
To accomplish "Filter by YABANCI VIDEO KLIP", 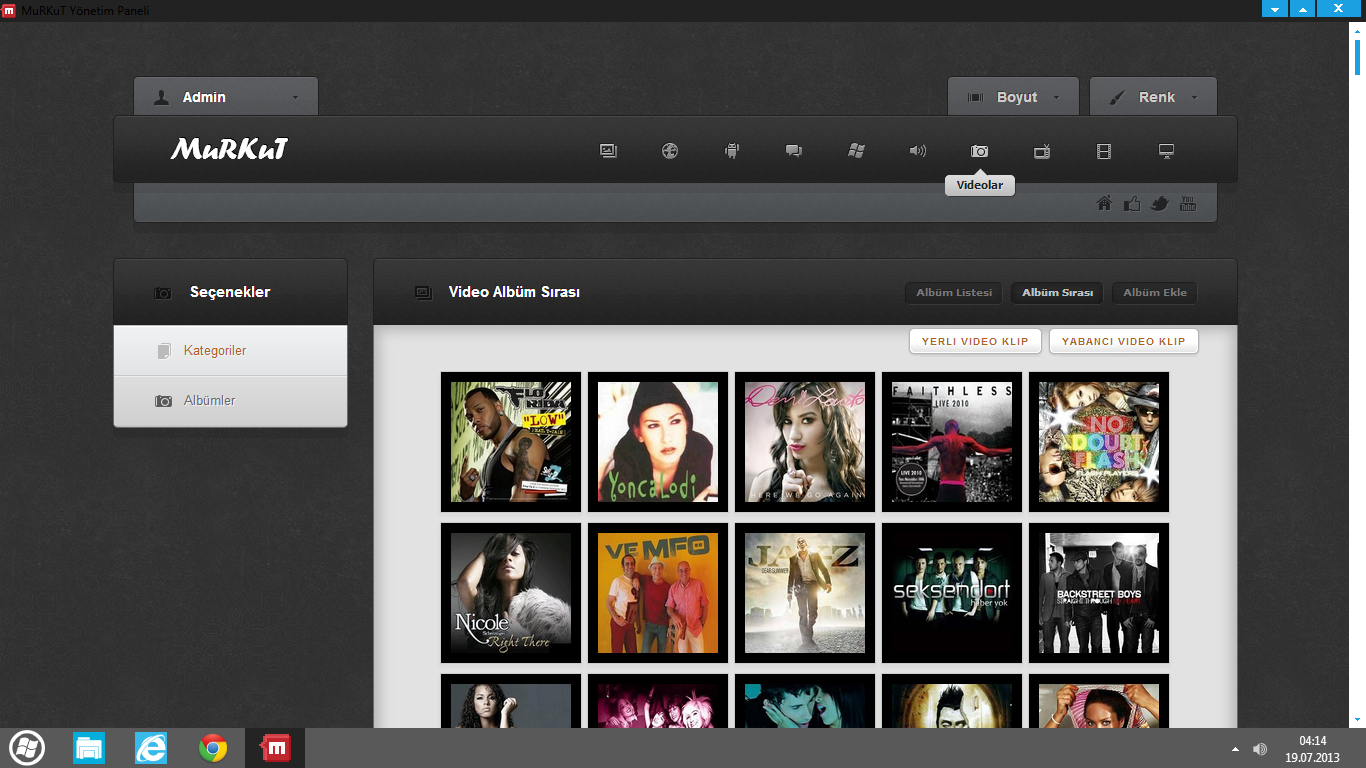I will 1124,341.
